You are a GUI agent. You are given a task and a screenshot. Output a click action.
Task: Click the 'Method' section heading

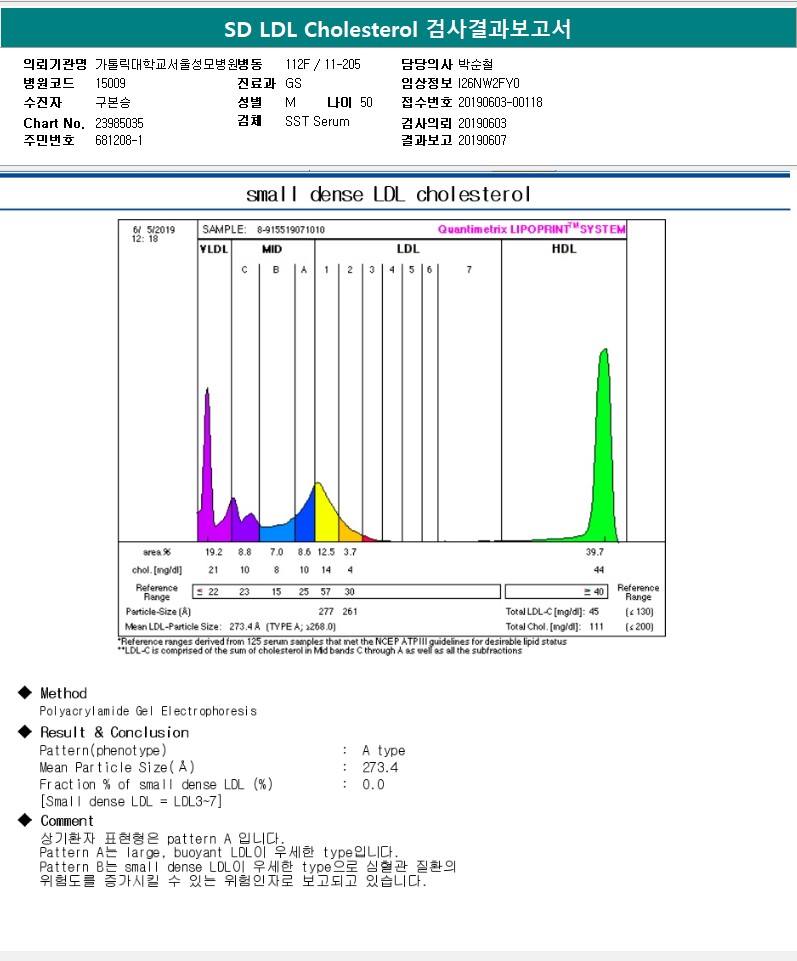[64, 693]
